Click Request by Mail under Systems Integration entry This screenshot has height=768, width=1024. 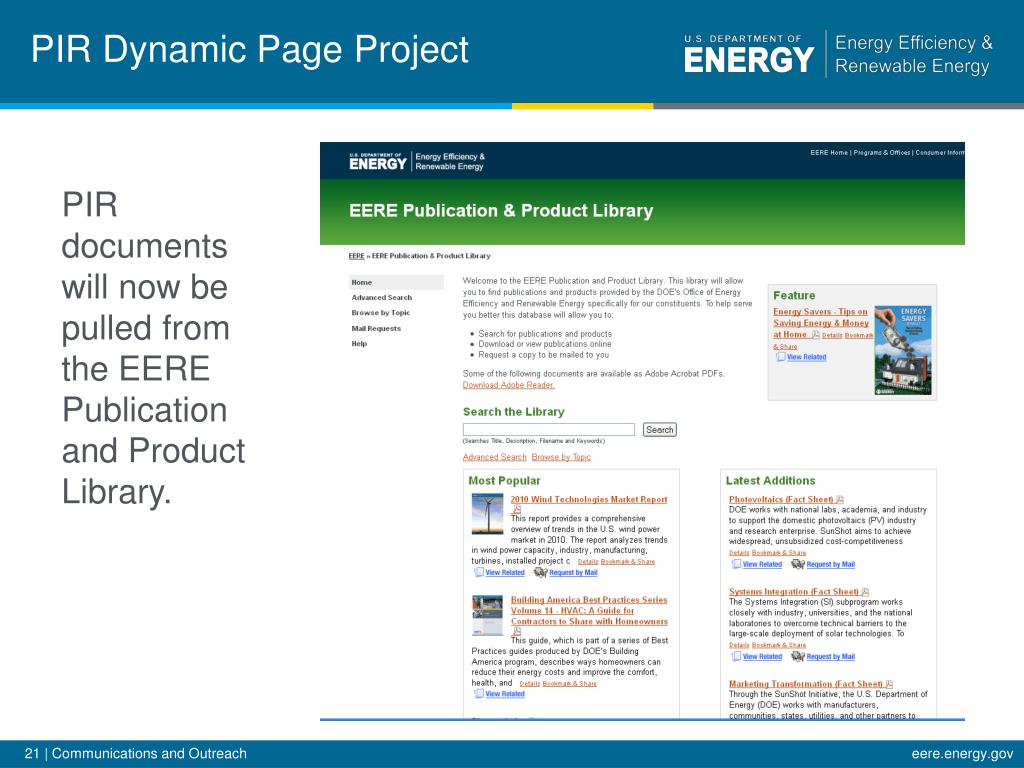point(830,657)
